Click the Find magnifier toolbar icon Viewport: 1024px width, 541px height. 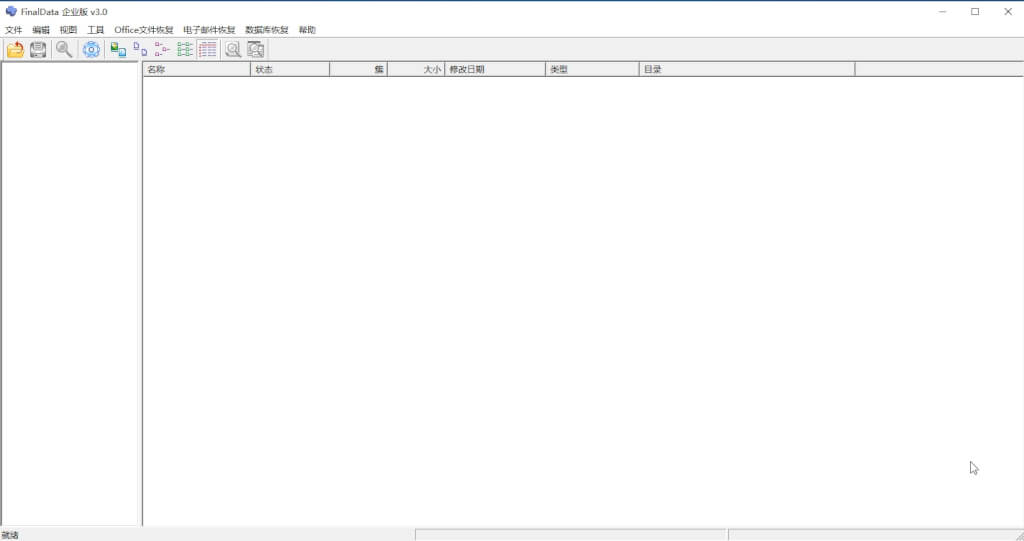point(64,50)
